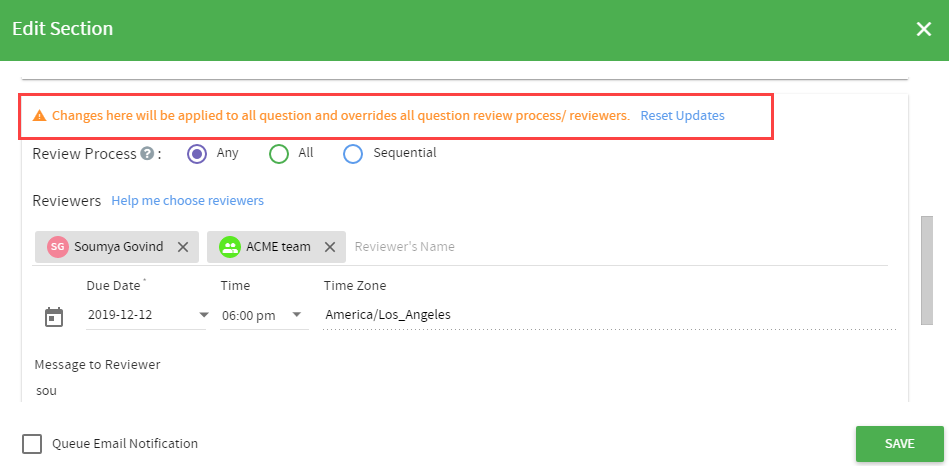Click the SG avatar of Soumya Govind
This screenshot has width=949, height=466.
57,247
